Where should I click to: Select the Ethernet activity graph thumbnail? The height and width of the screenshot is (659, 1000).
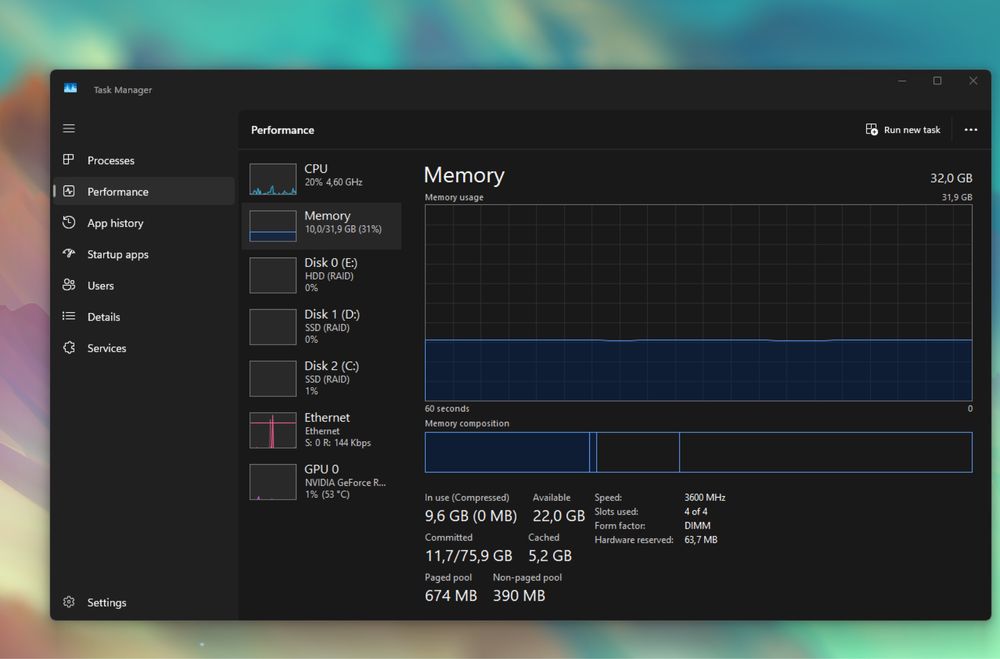[x=273, y=430]
